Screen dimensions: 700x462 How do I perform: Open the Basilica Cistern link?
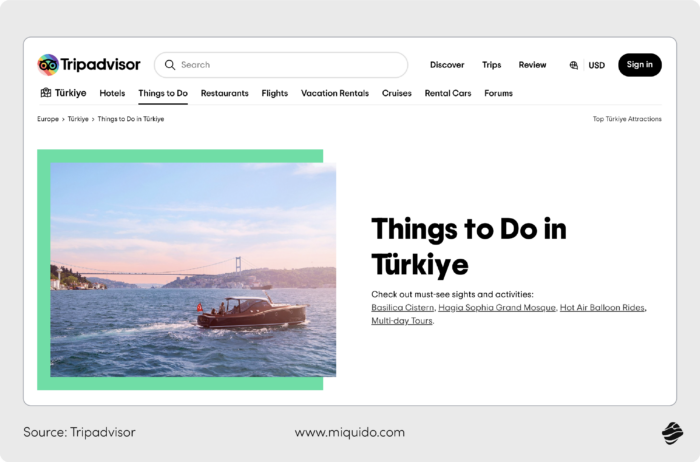403,308
